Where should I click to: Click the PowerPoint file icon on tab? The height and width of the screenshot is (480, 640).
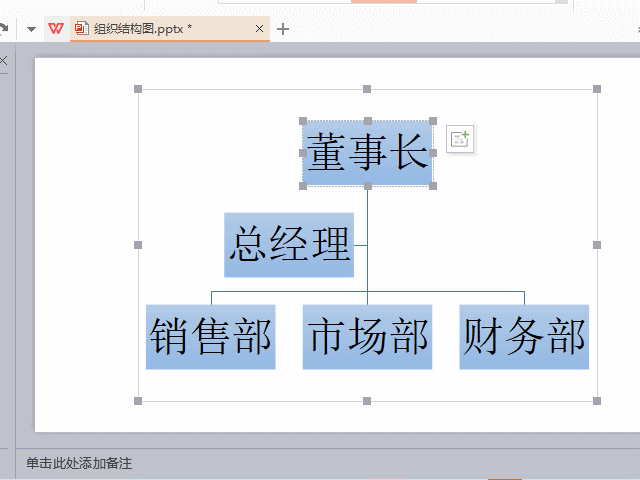tap(82, 28)
